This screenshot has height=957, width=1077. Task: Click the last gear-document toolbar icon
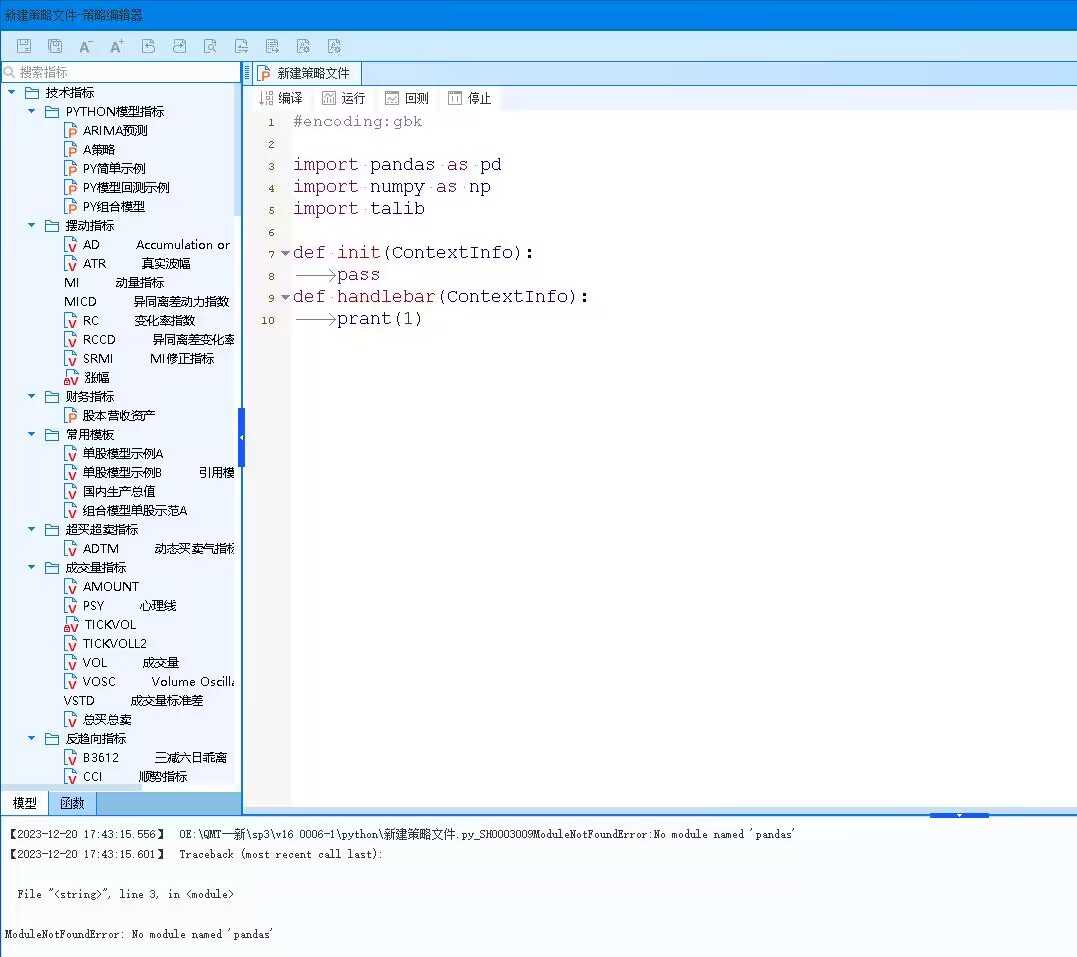[x=335, y=46]
